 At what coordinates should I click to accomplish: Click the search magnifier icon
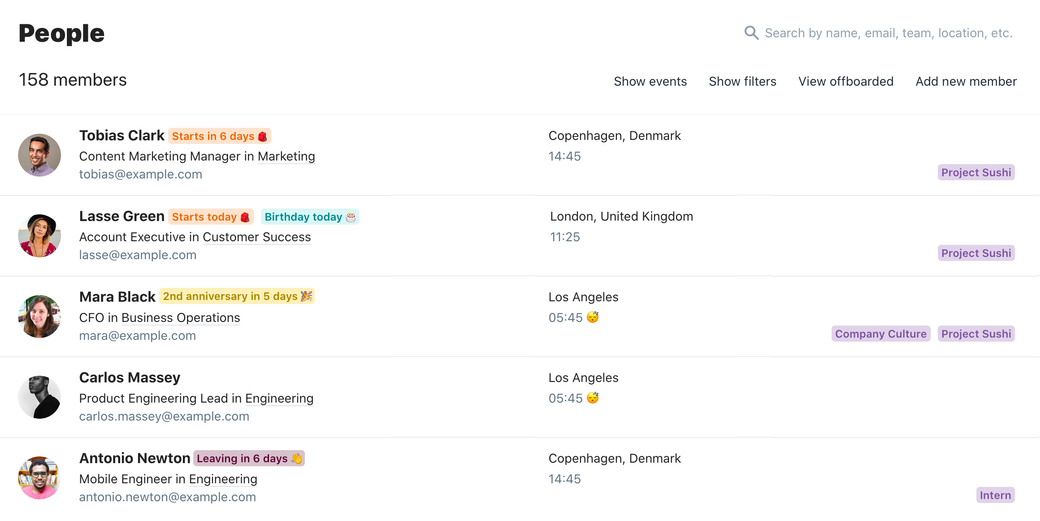(x=751, y=33)
